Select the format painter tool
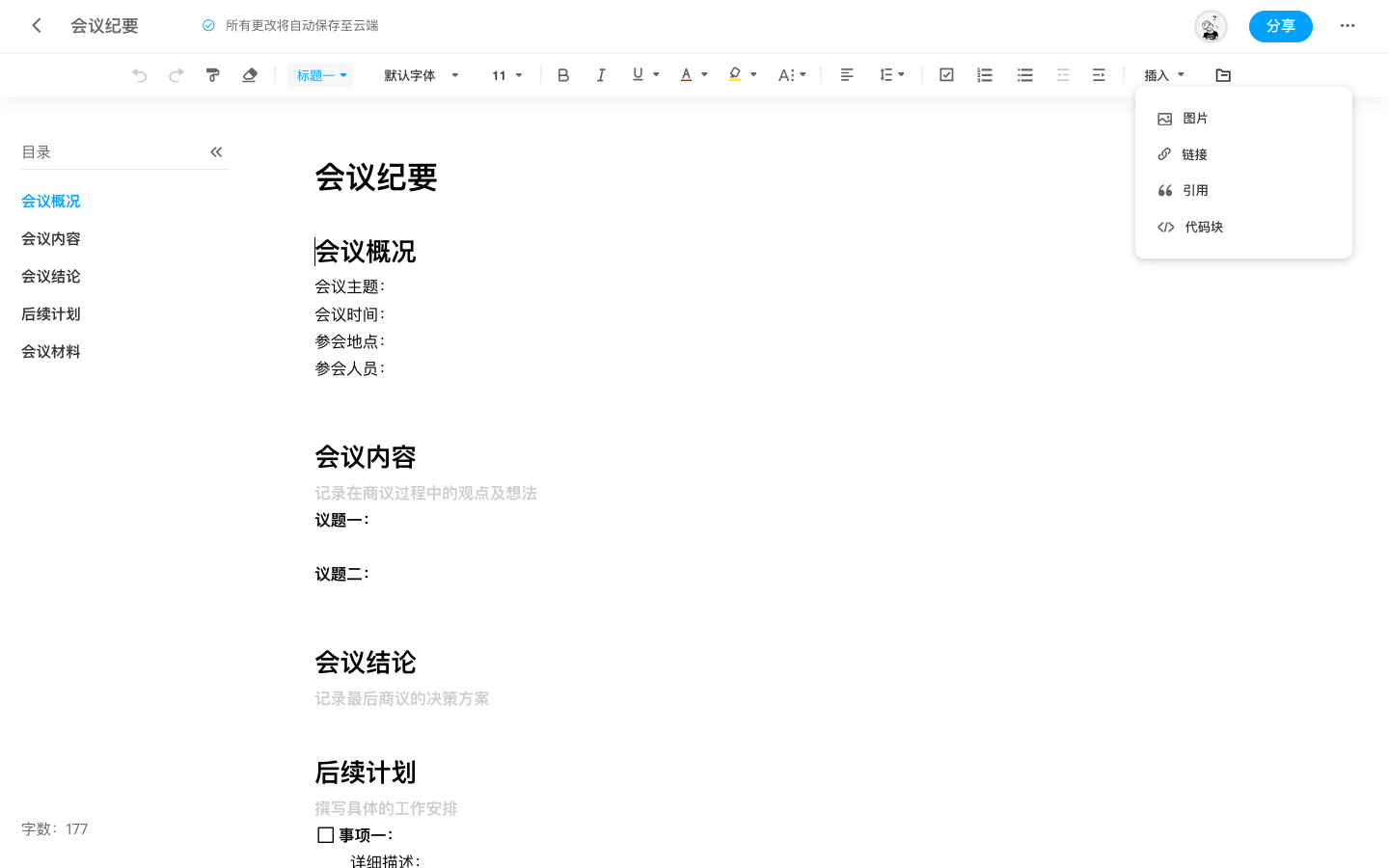The height and width of the screenshot is (868, 1389). 212,74
